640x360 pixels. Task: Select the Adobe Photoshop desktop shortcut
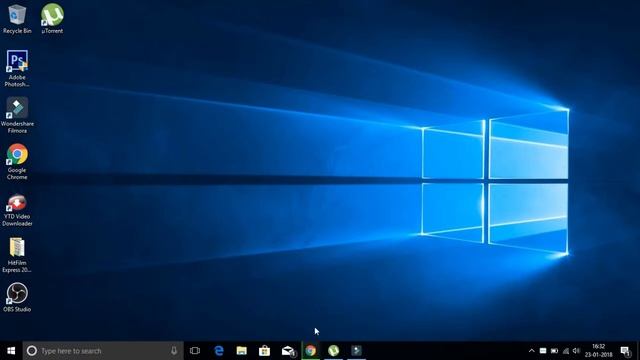[17, 69]
